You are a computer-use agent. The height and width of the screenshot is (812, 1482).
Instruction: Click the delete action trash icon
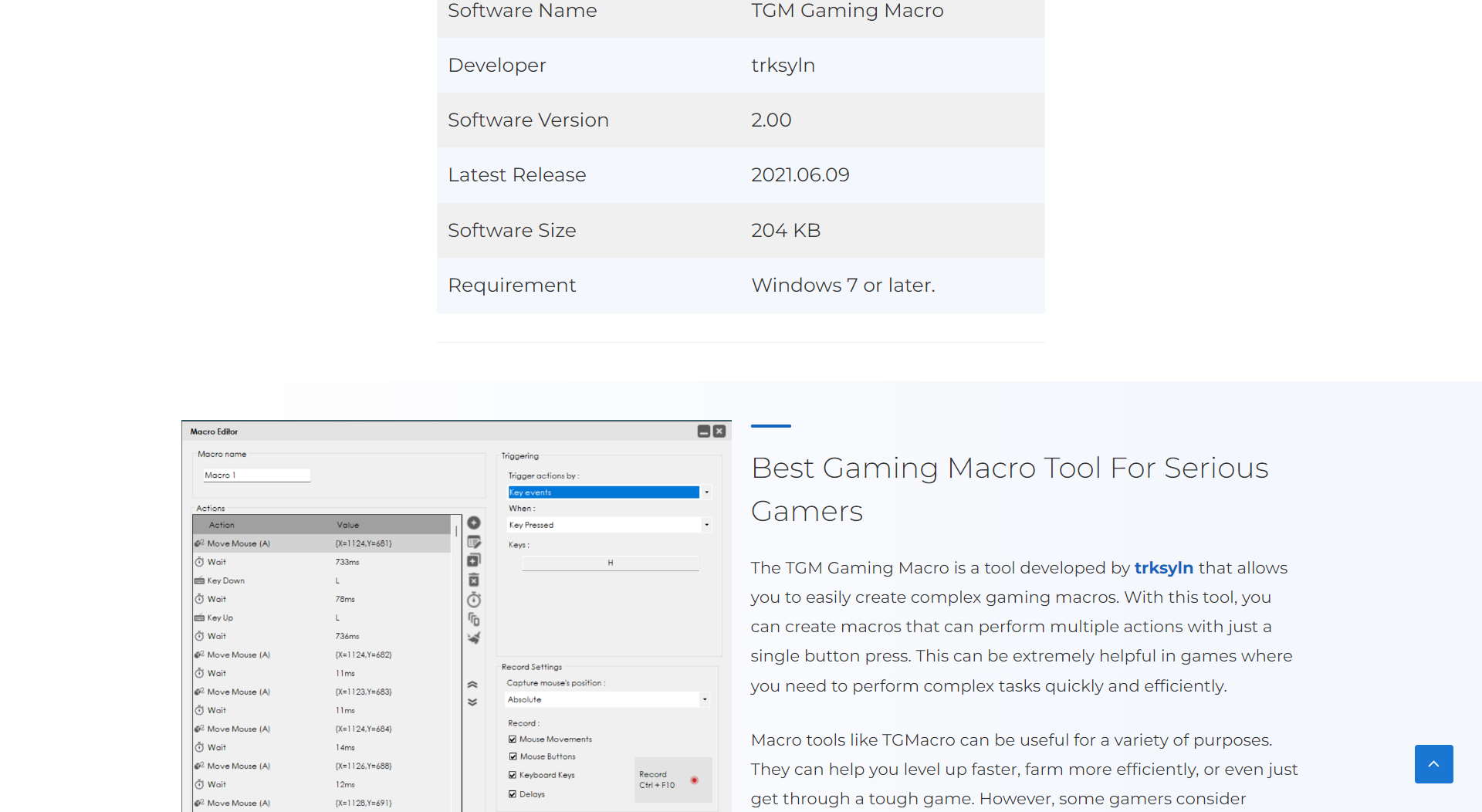474,580
